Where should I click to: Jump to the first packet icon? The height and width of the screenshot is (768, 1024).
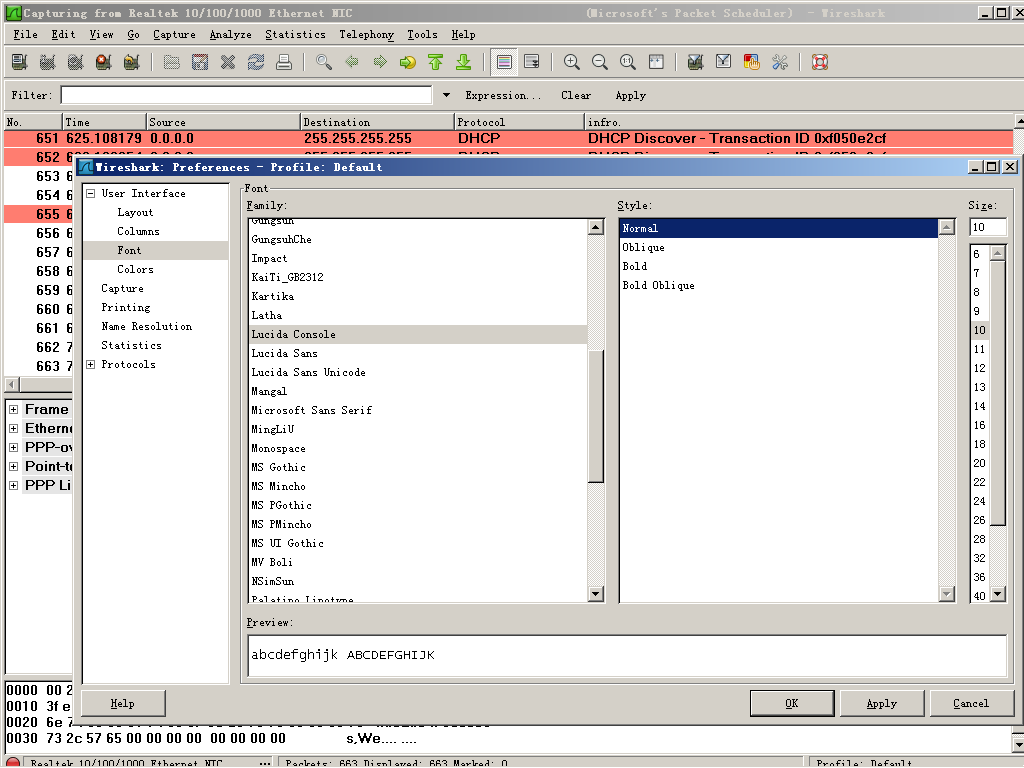tap(436, 62)
